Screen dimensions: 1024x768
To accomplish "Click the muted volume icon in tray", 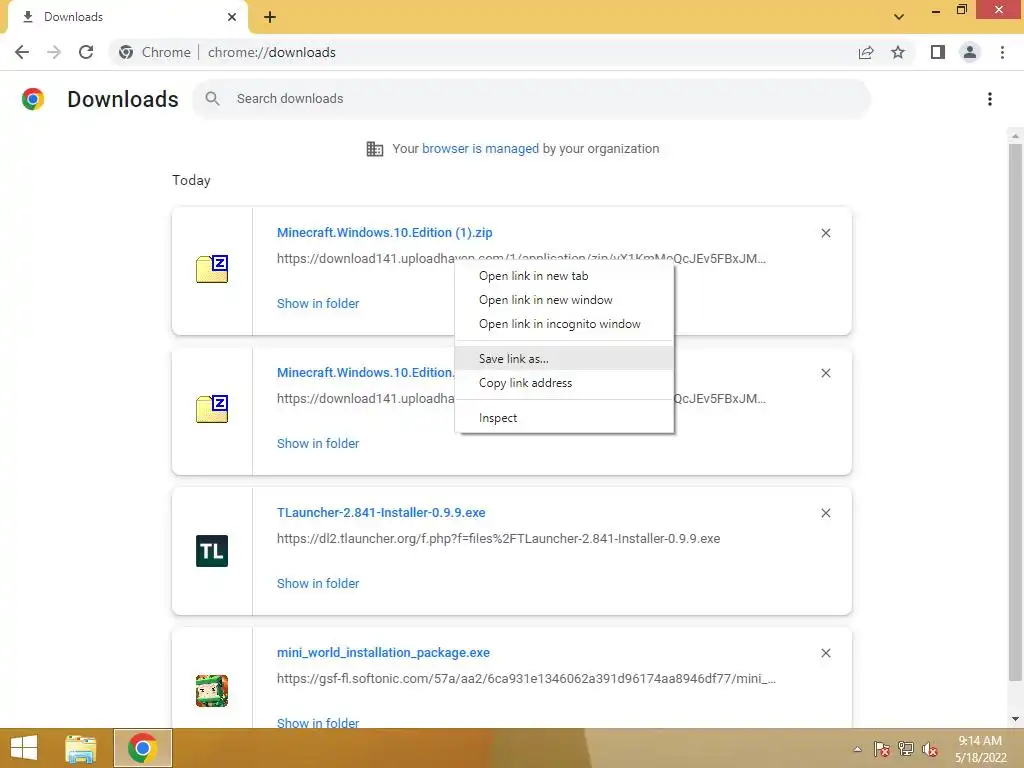I will 930,749.
